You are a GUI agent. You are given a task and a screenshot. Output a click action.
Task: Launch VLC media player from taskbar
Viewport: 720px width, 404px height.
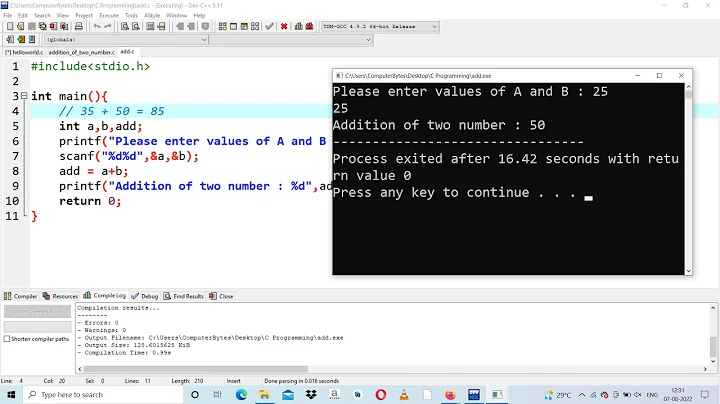(404, 394)
